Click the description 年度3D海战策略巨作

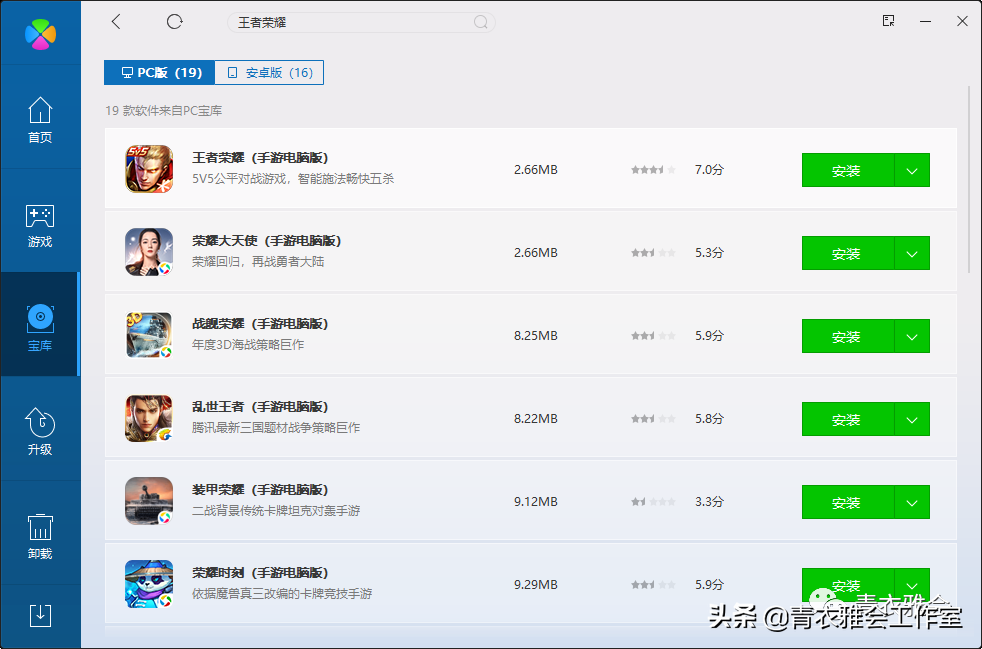point(248,345)
